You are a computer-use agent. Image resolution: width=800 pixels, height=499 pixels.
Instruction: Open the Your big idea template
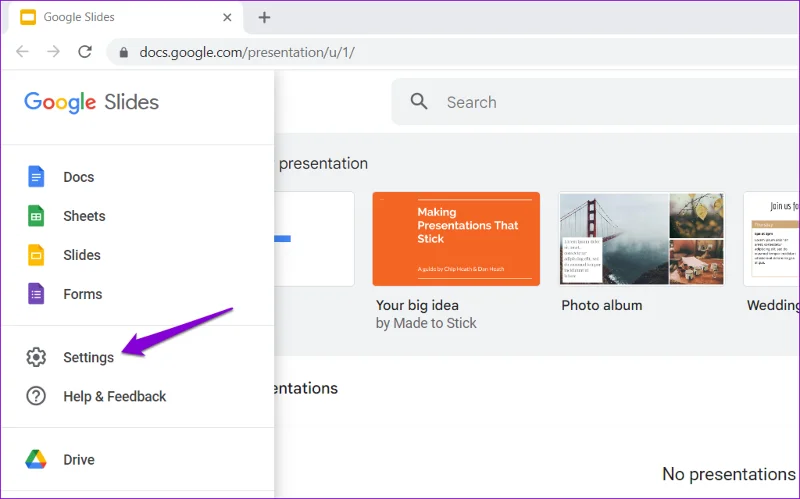point(456,239)
